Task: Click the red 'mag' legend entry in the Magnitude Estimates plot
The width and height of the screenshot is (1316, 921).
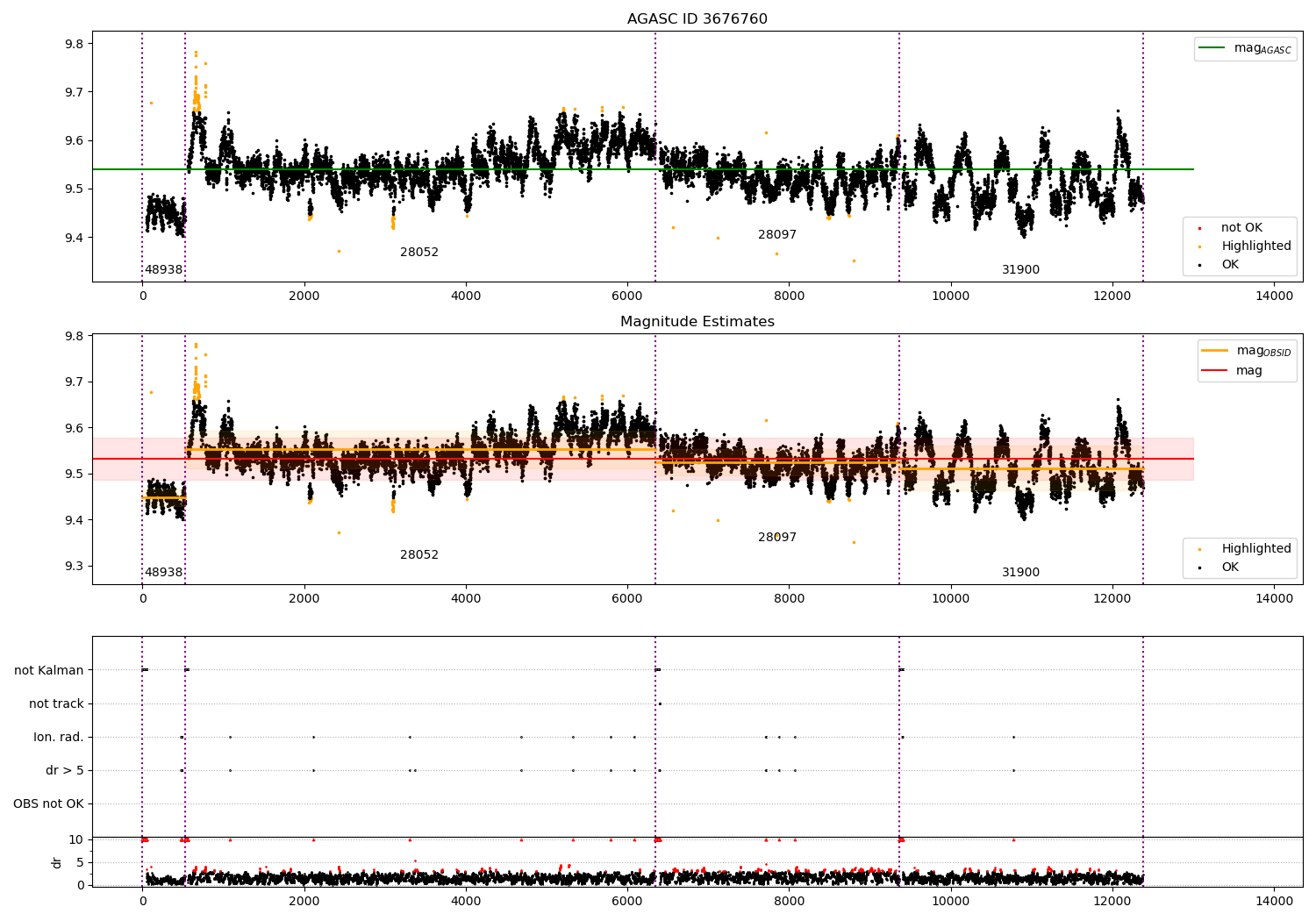Action: [1232, 370]
